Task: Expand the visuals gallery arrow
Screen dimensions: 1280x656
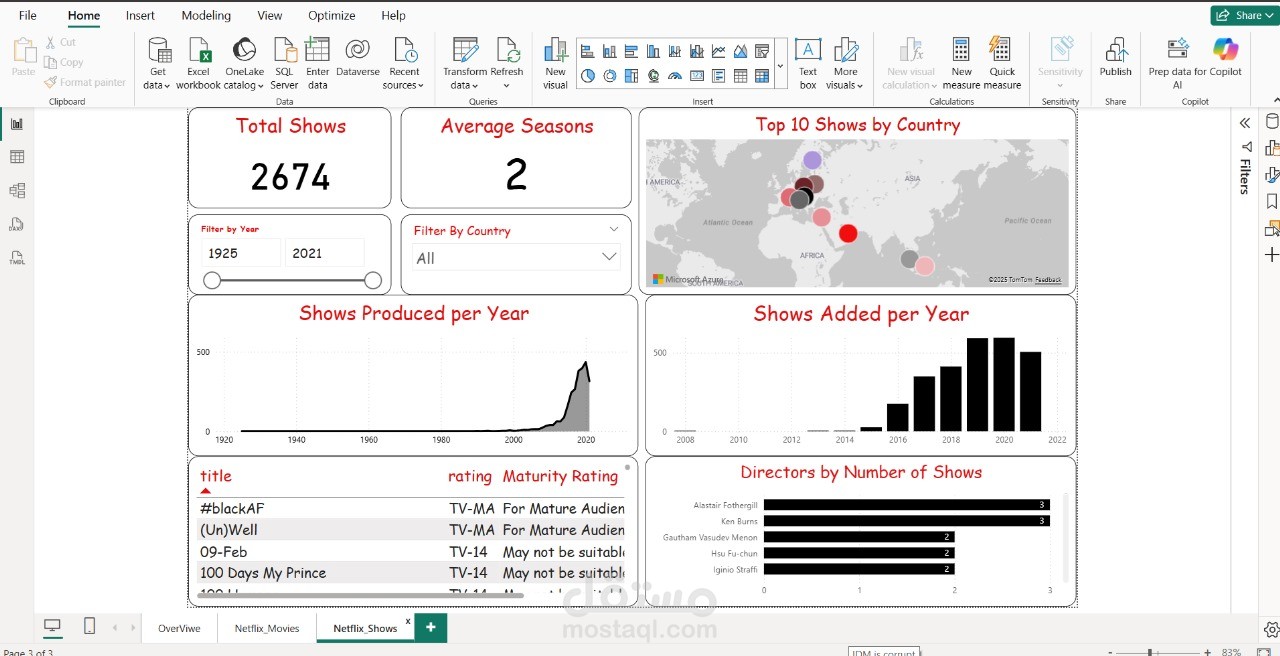Action: [780, 66]
